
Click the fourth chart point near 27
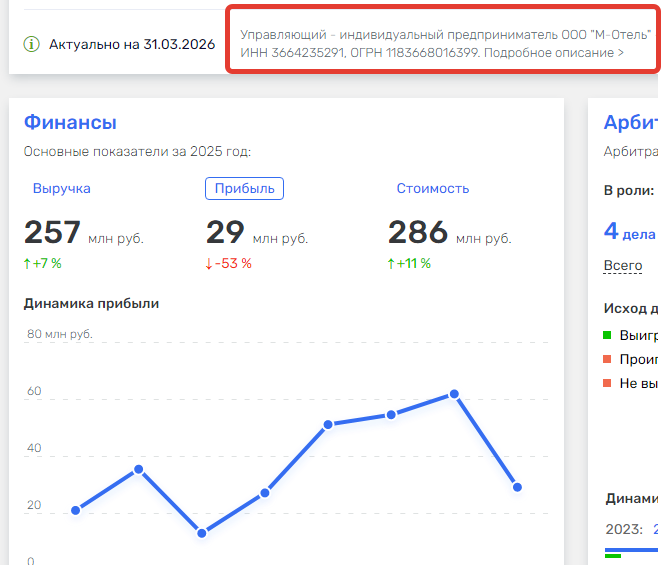tap(265, 493)
